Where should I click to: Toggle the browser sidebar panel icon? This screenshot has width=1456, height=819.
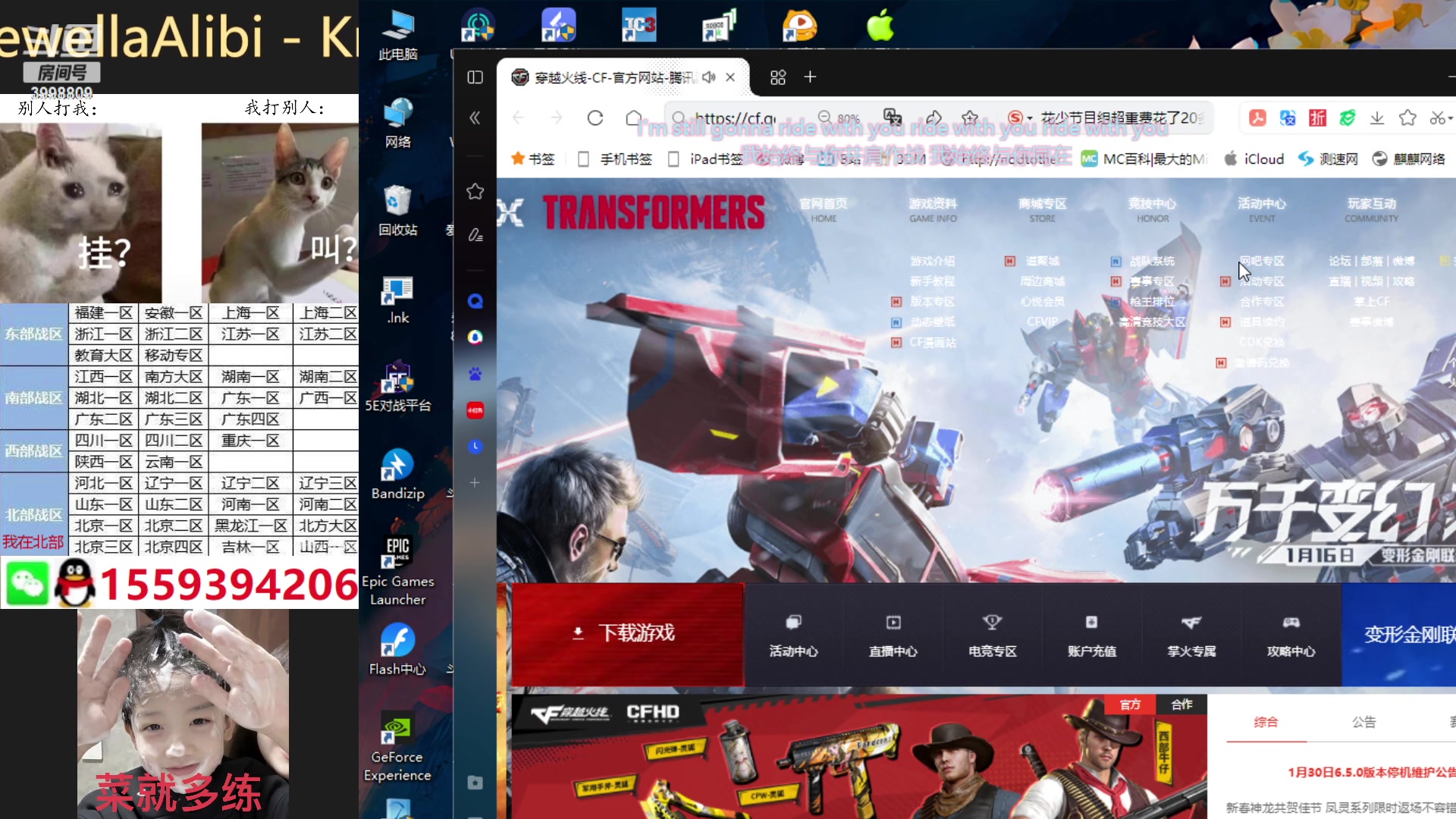pos(475,77)
